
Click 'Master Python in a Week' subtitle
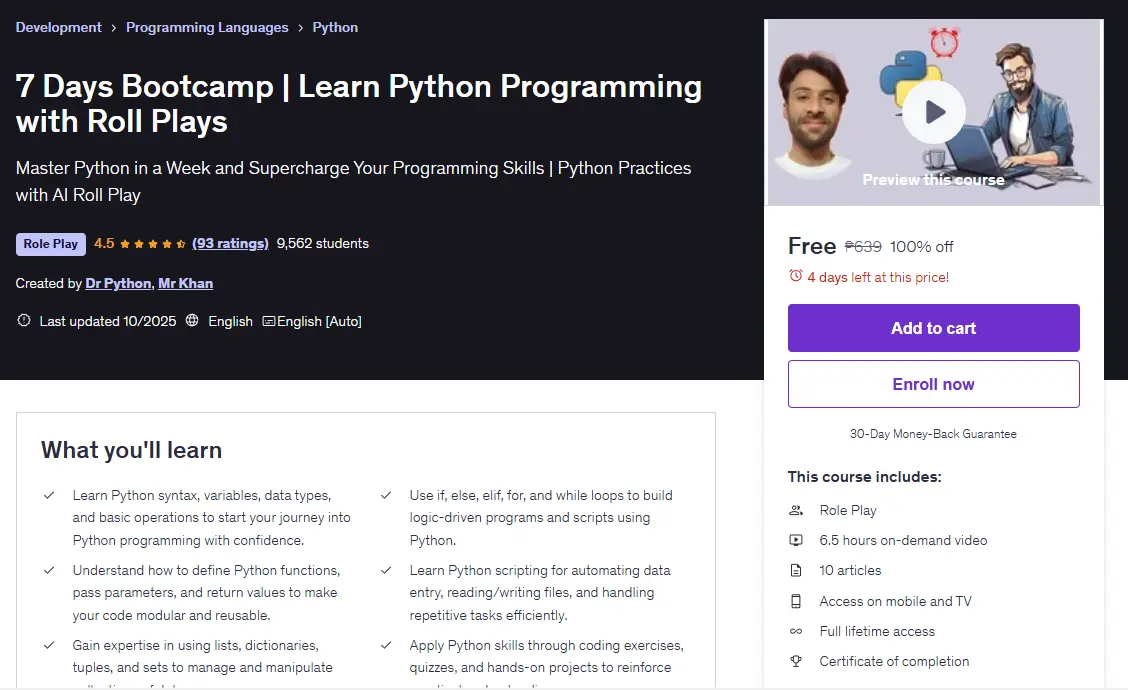(353, 181)
